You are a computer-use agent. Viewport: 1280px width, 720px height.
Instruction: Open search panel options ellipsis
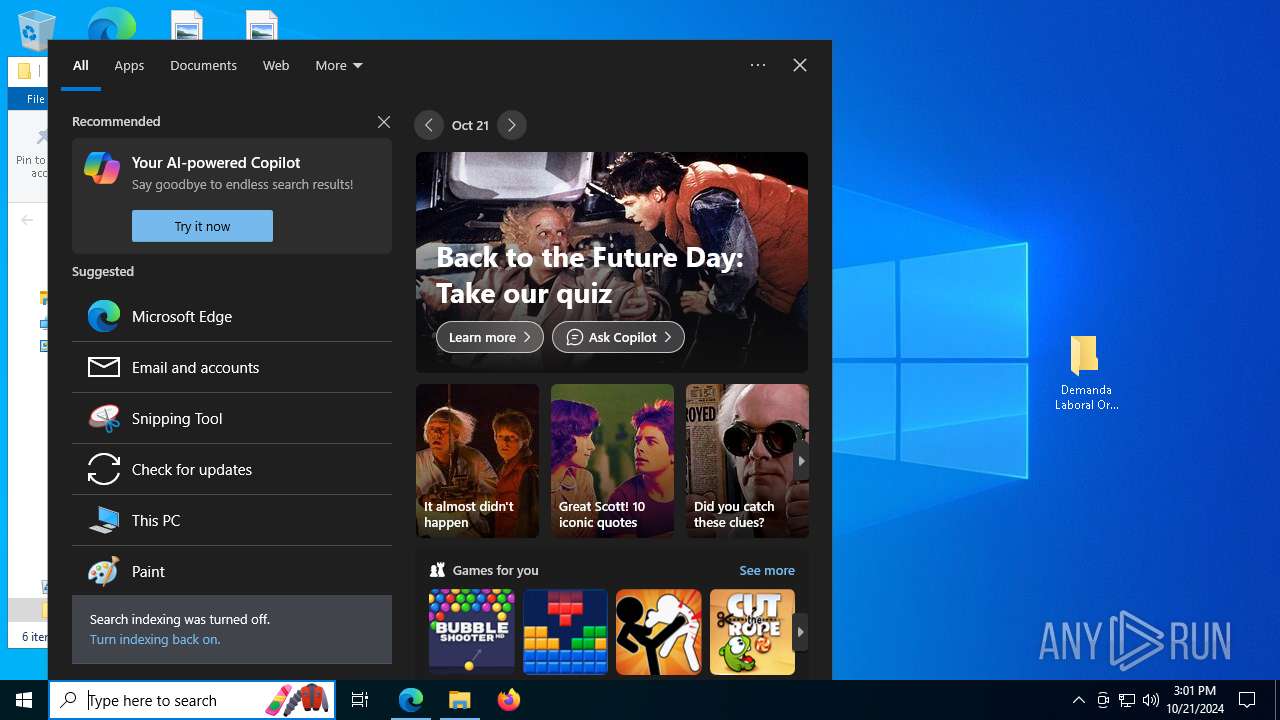point(758,65)
